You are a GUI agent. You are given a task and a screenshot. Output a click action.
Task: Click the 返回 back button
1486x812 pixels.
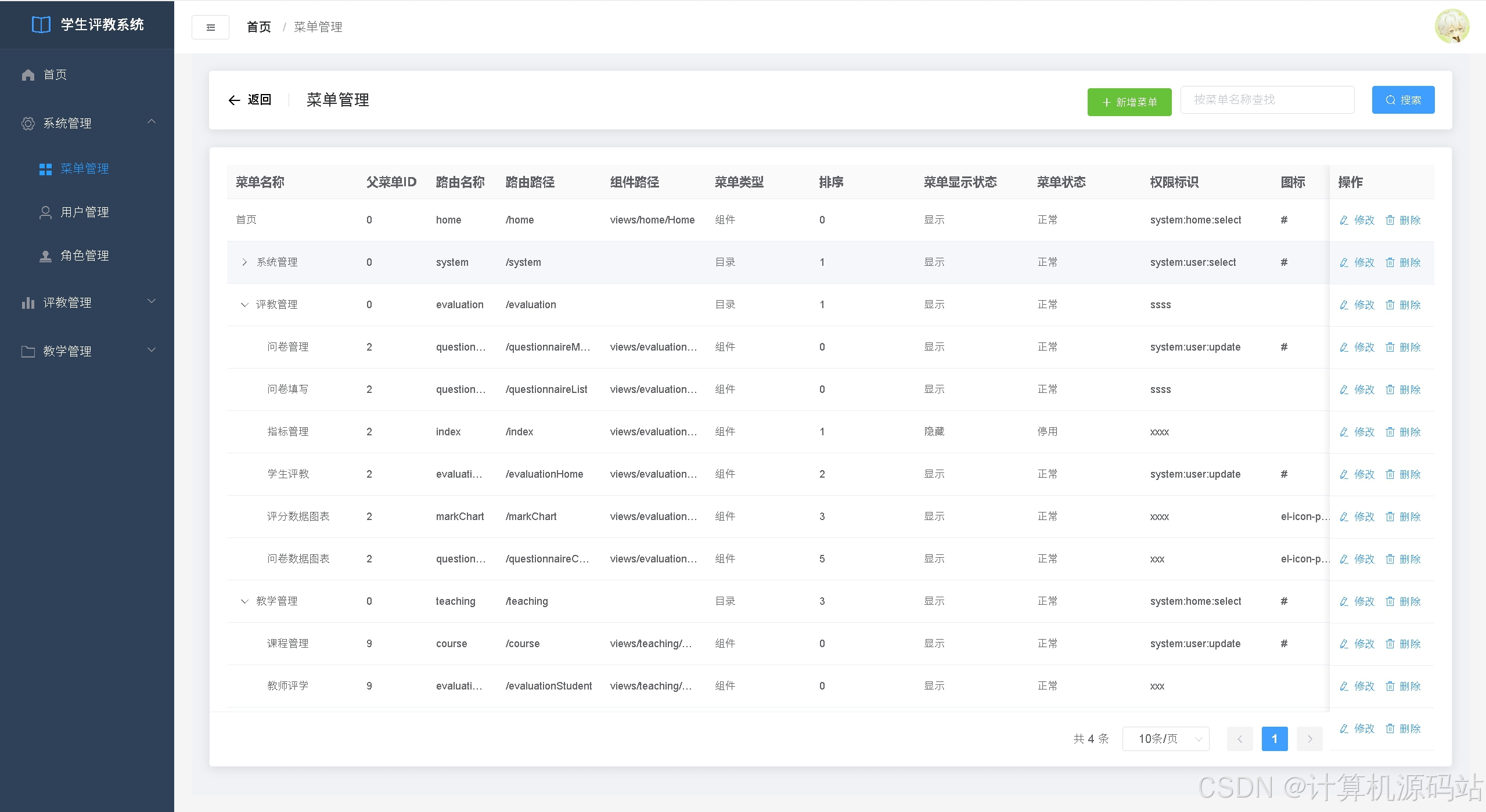(250, 100)
